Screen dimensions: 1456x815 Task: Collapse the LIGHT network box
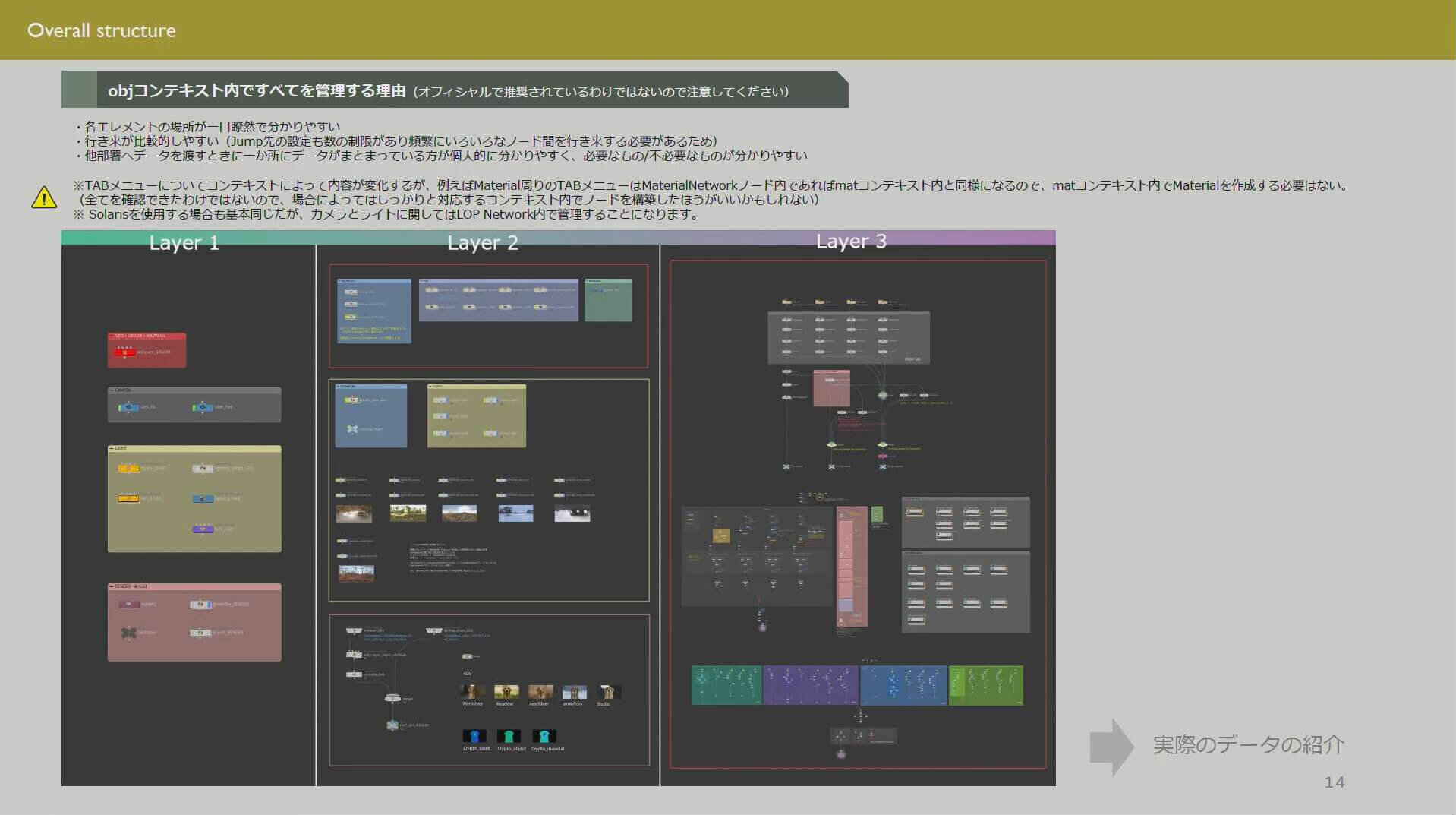click(x=112, y=449)
